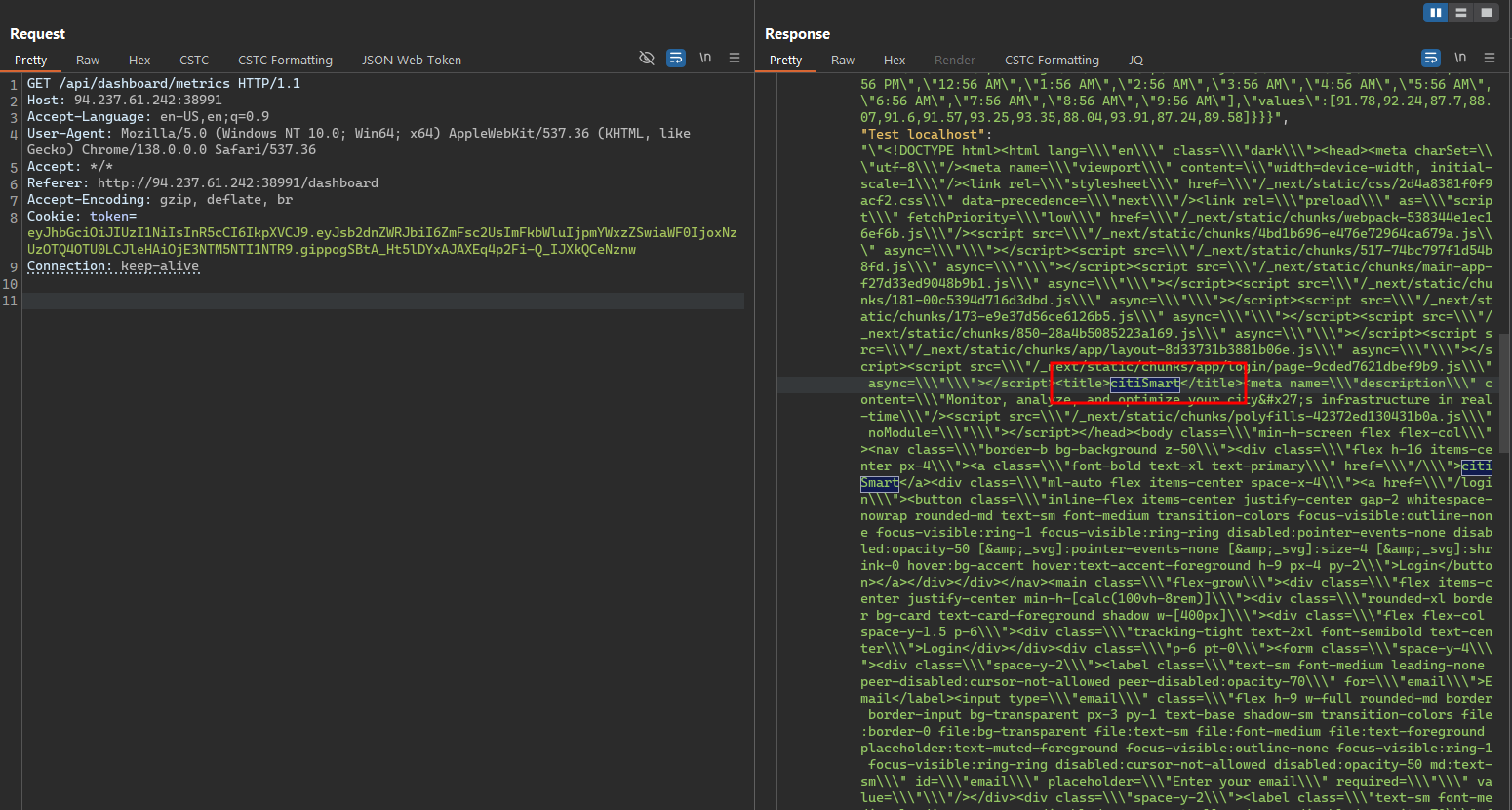The width and height of the screenshot is (1512, 810).
Task: Switch to Request Raw tab
Action: pos(88,61)
